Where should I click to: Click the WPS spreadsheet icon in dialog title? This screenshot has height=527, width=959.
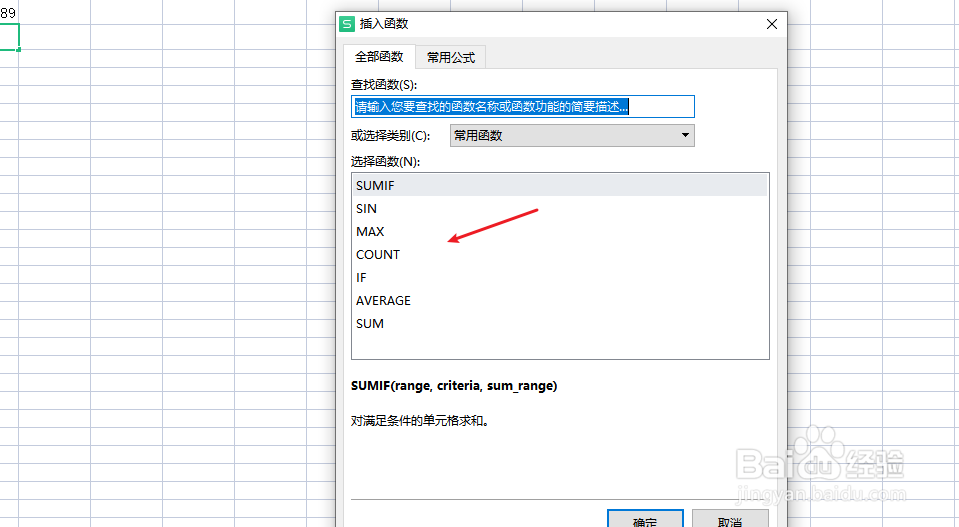tap(347, 24)
